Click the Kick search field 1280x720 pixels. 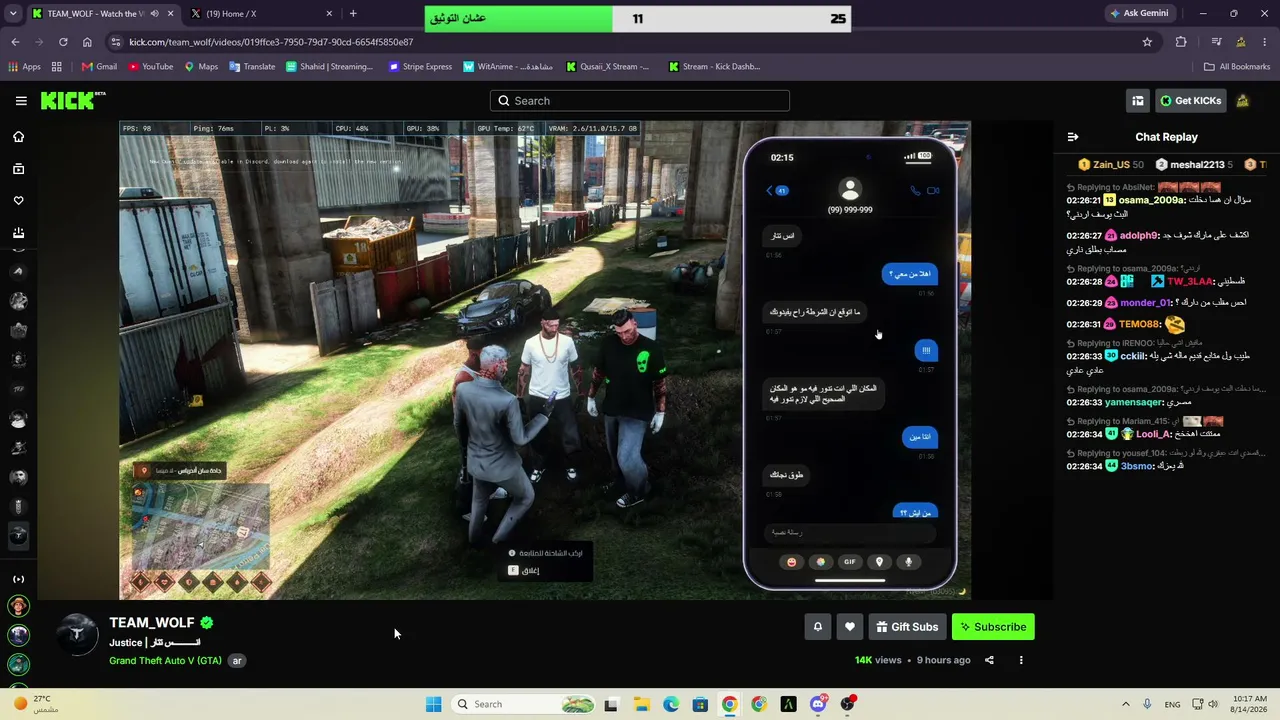pyautogui.click(x=640, y=101)
